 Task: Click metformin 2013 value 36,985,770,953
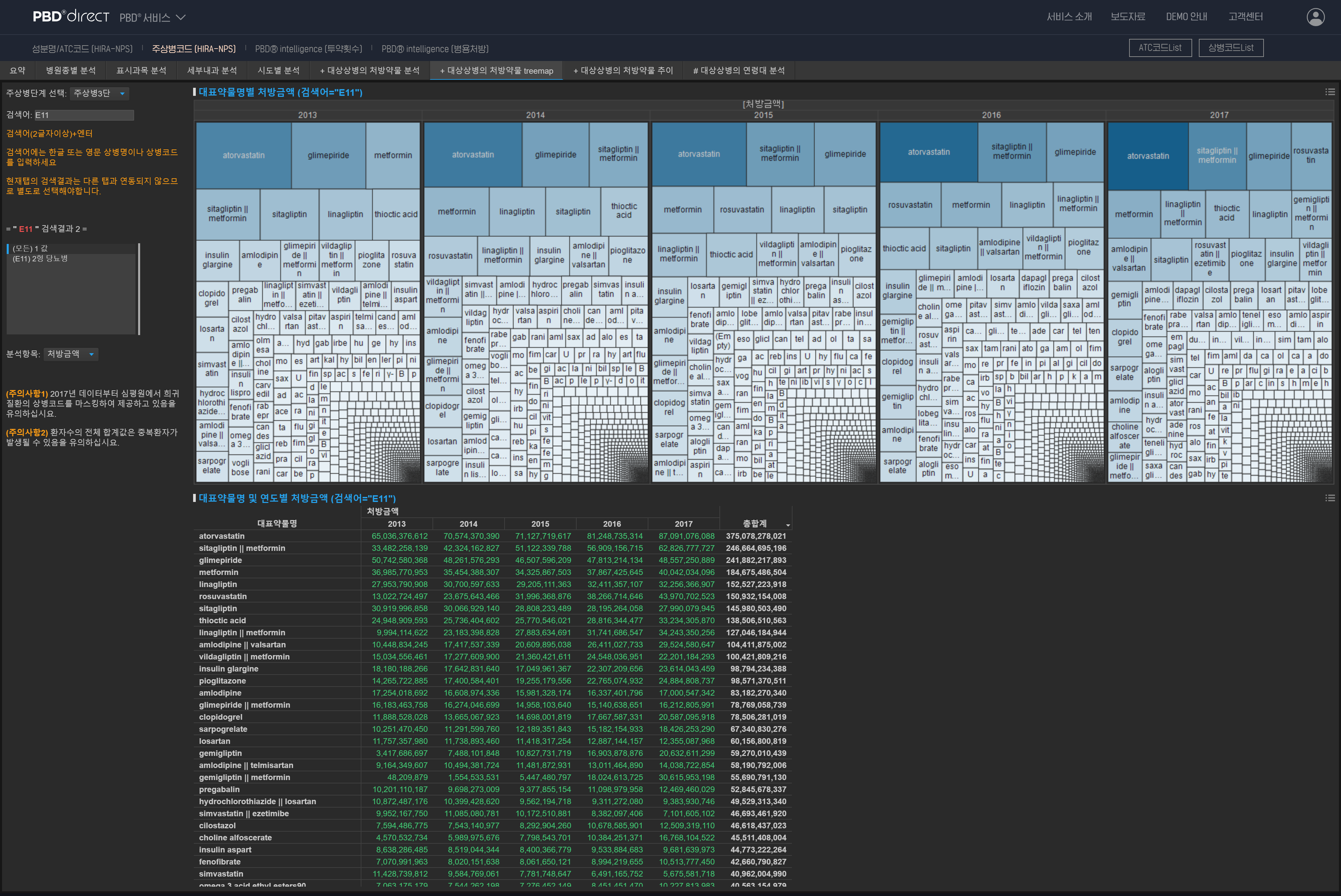pyautogui.click(x=400, y=573)
